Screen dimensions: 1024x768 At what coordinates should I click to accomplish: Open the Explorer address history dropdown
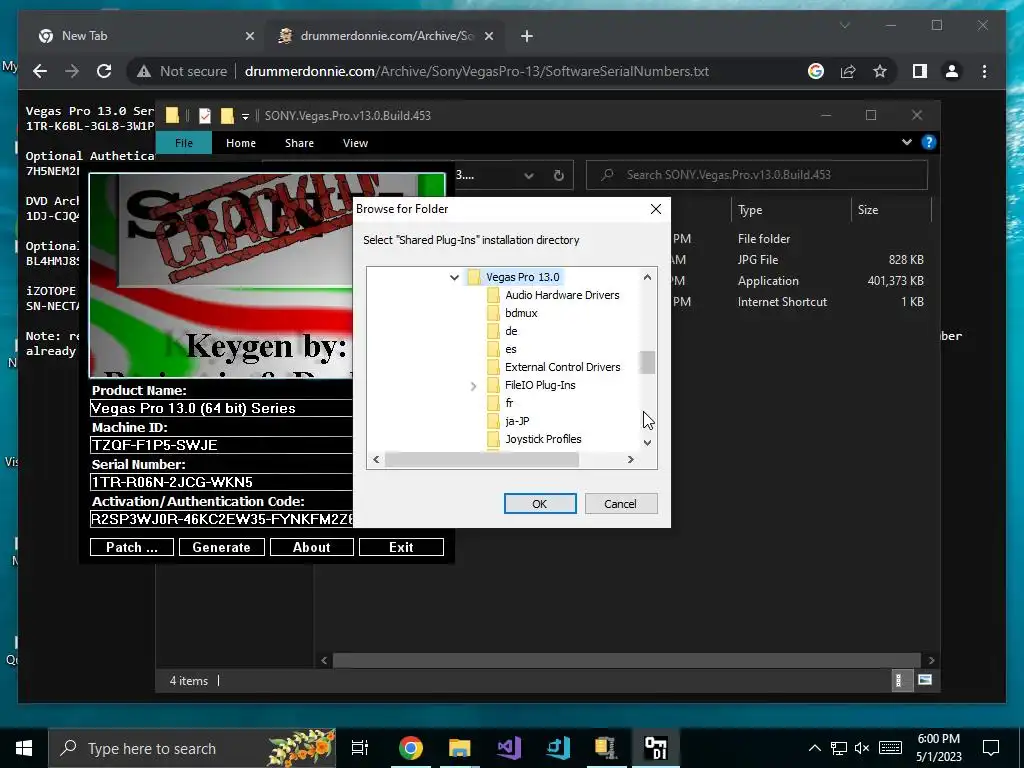529,175
